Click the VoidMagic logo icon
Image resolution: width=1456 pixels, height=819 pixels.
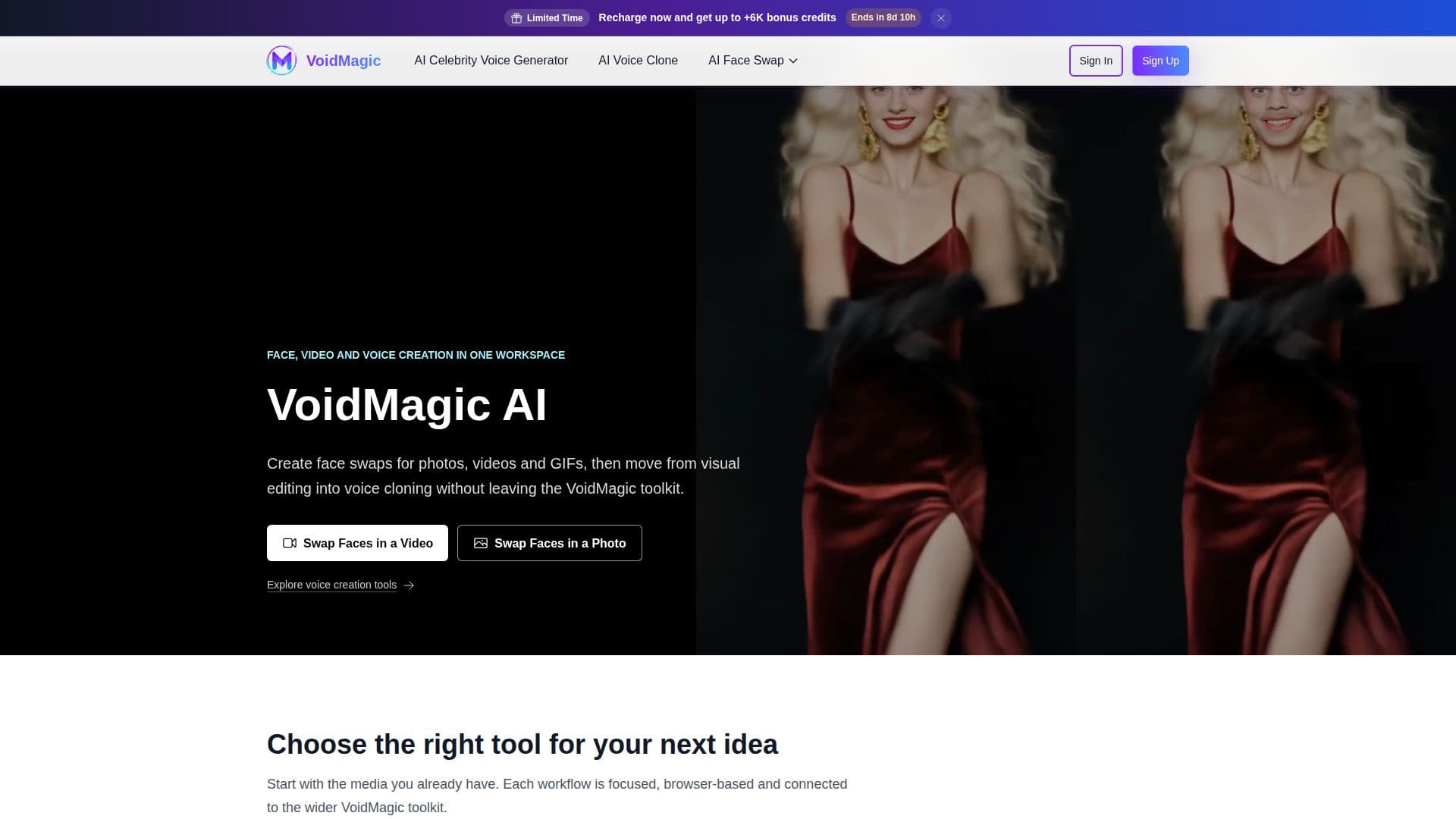point(281,61)
